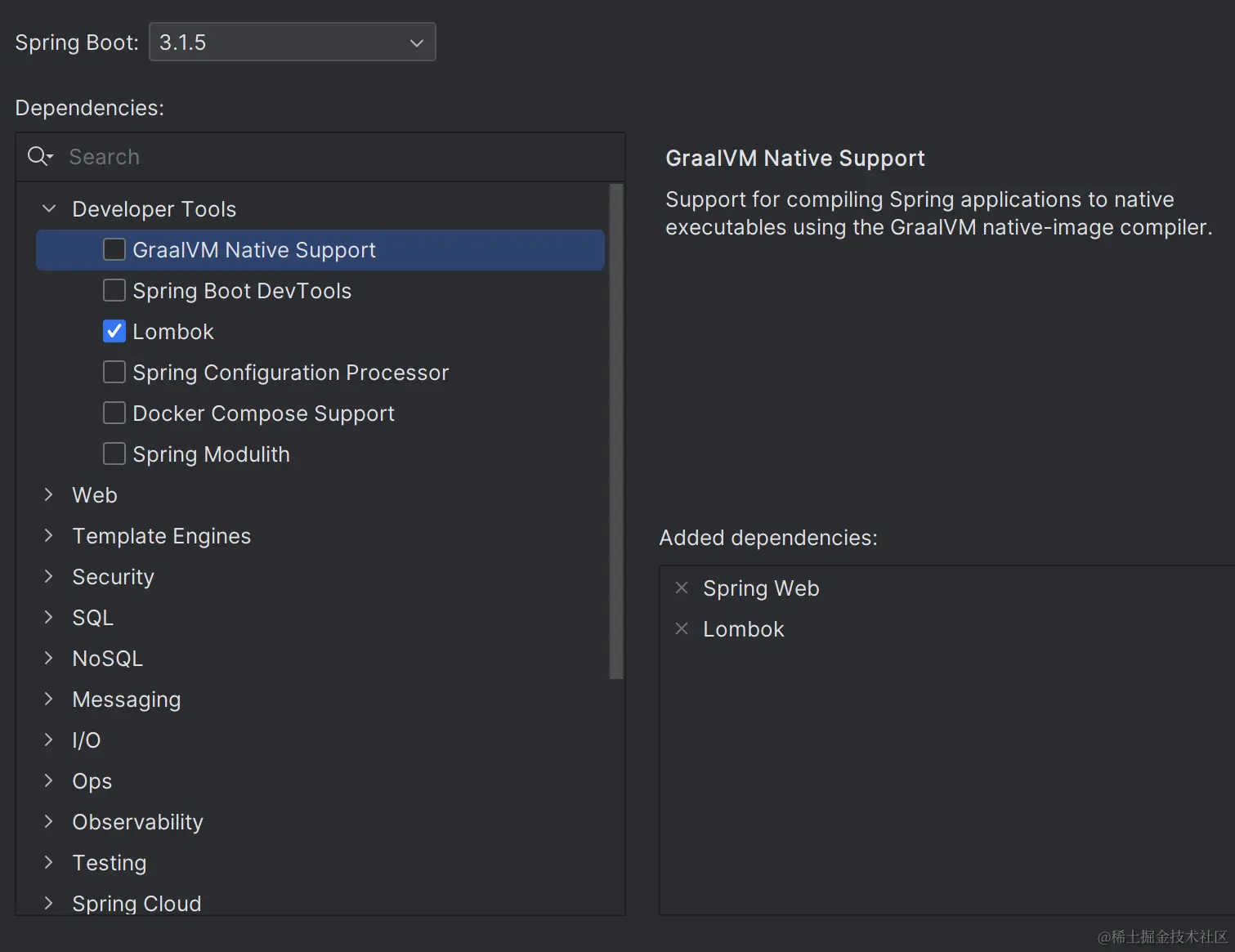The height and width of the screenshot is (952, 1235).
Task: Expand the Ops category
Action: pyautogui.click(x=49, y=780)
